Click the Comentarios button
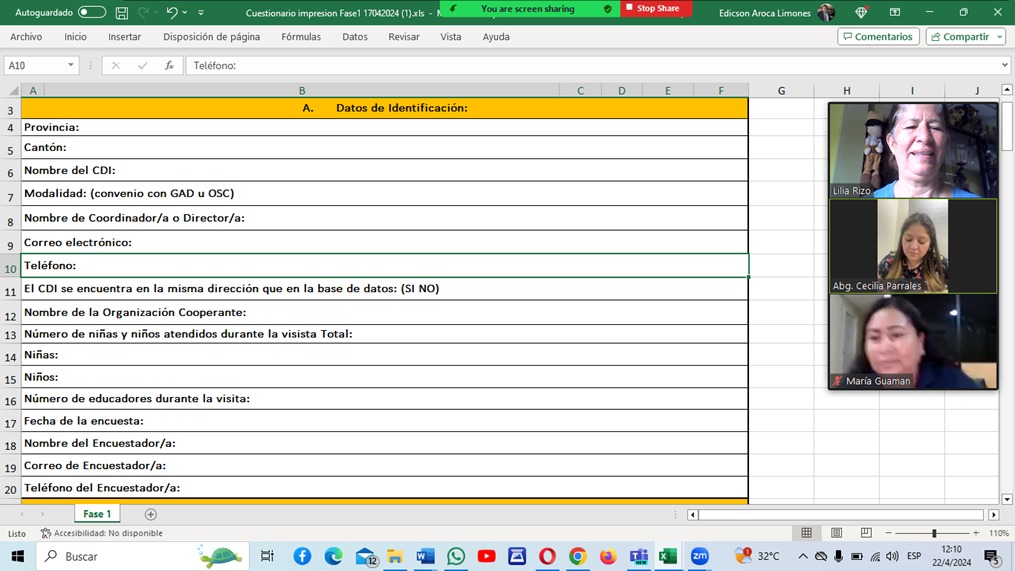The image size is (1015, 571). [878, 37]
